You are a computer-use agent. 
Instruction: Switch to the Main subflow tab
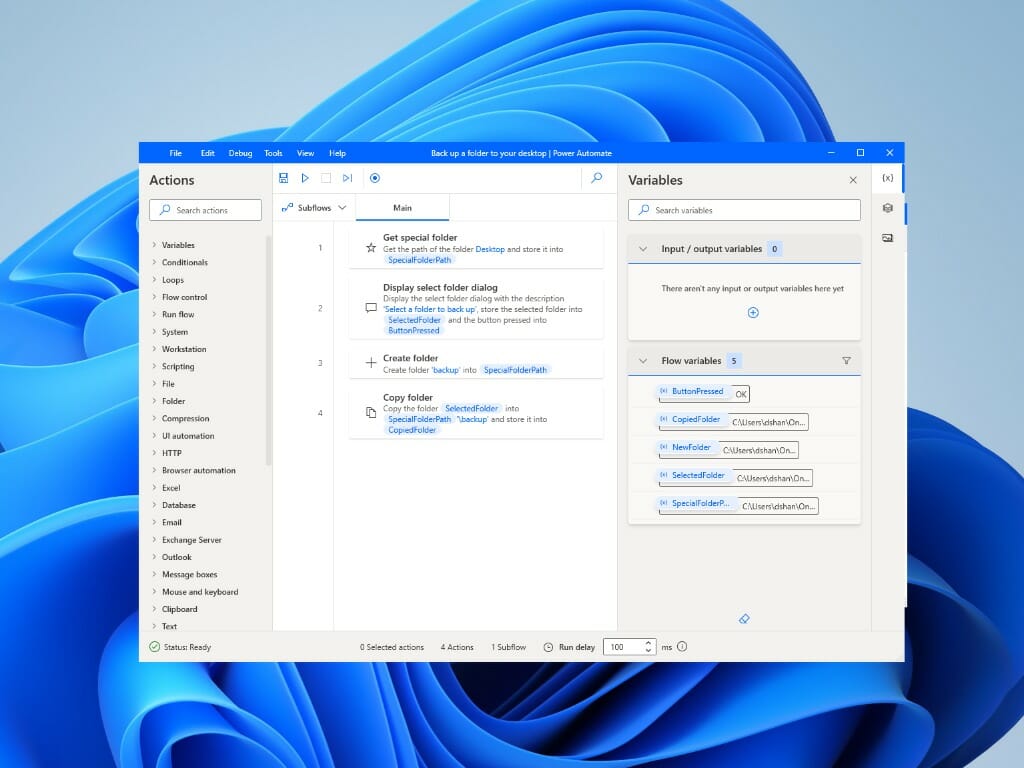[402, 208]
